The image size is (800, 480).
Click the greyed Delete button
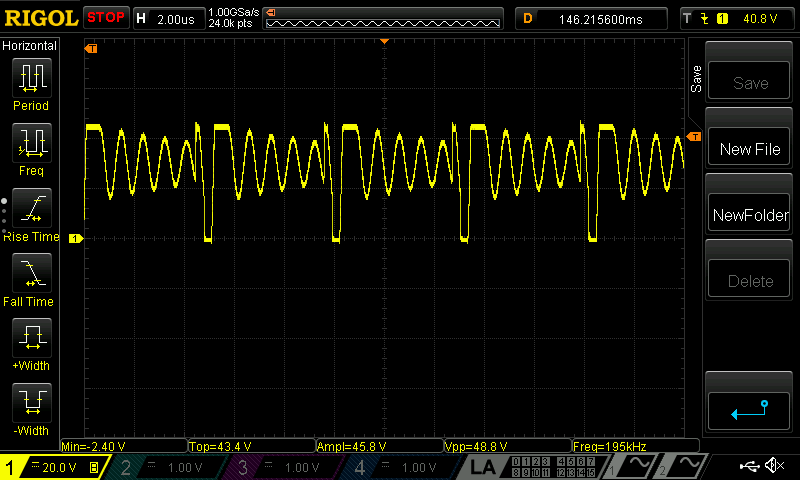coord(749,279)
